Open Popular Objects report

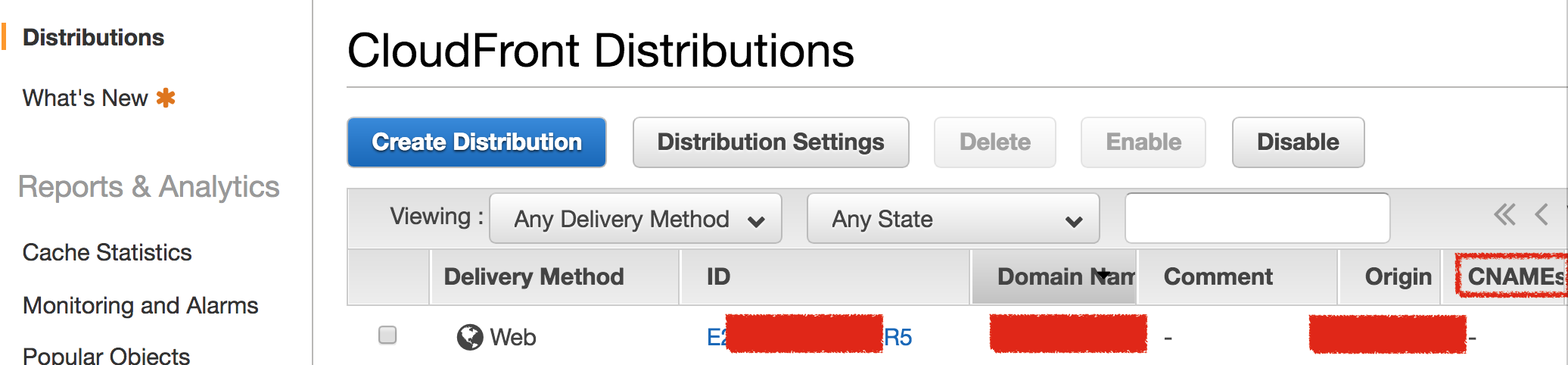tap(106, 355)
